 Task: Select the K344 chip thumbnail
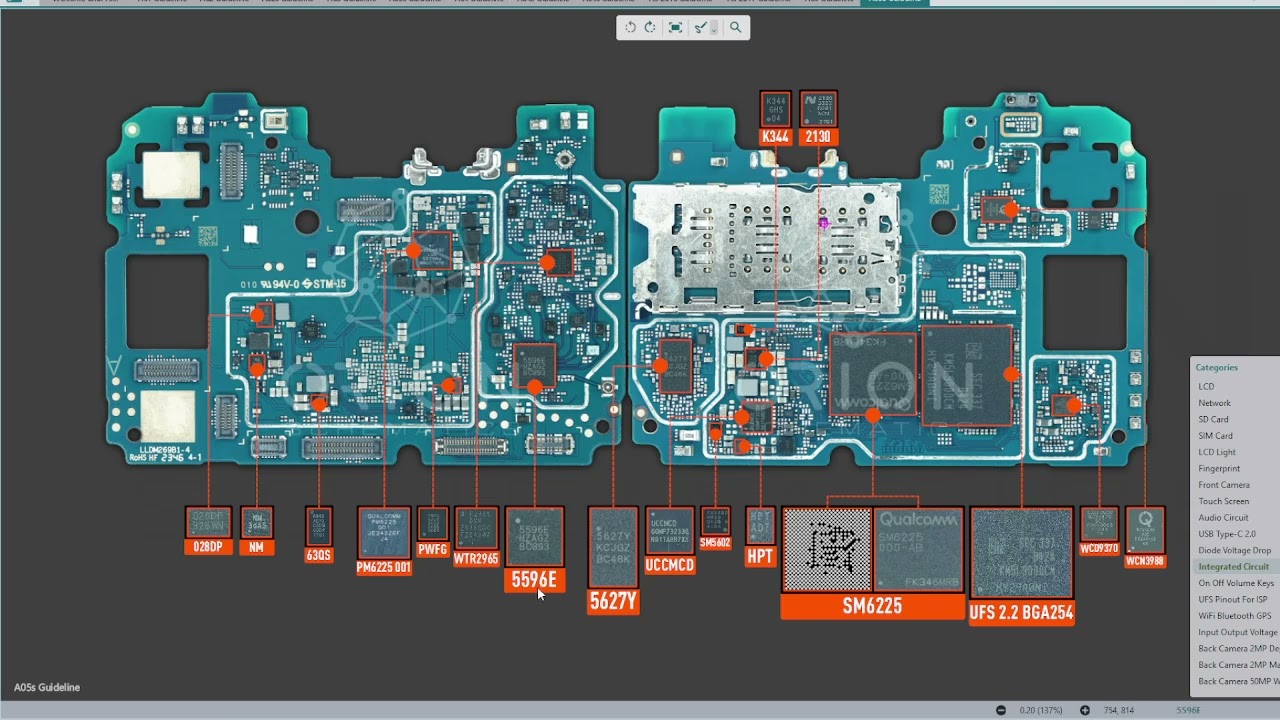click(x=775, y=109)
